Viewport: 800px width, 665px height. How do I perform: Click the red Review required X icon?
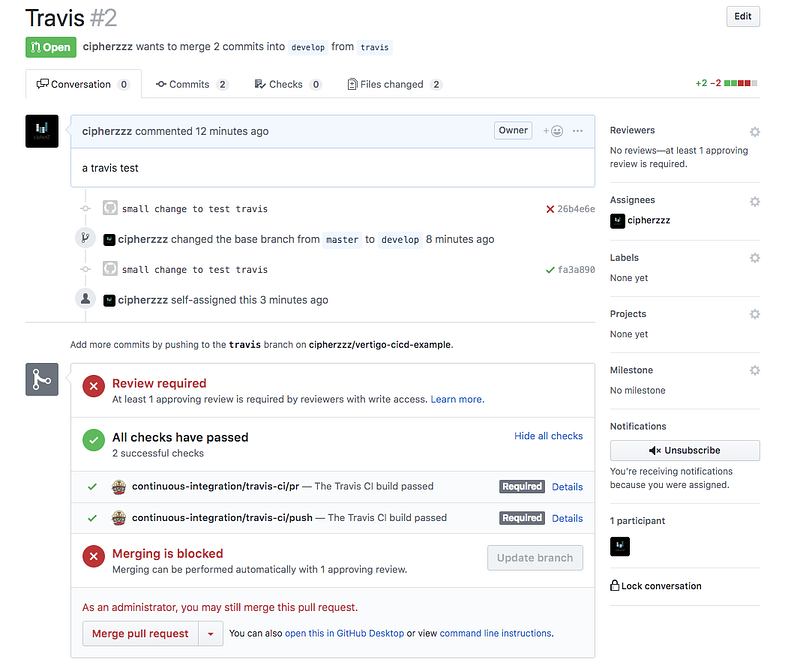point(94,386)
